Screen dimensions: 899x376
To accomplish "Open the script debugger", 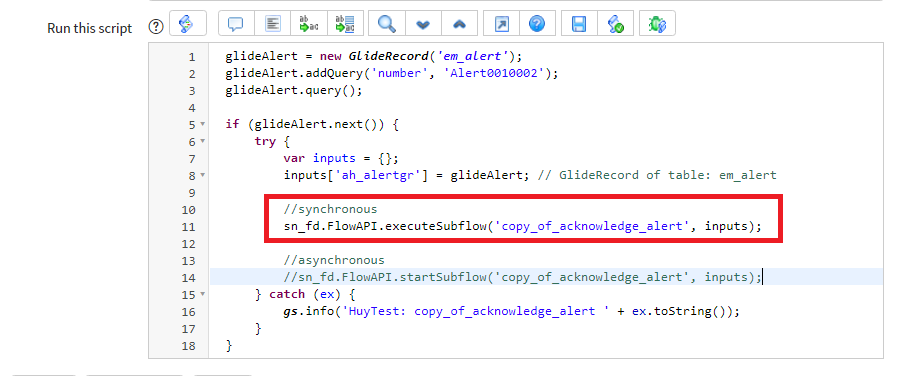I will coord(657,24).
